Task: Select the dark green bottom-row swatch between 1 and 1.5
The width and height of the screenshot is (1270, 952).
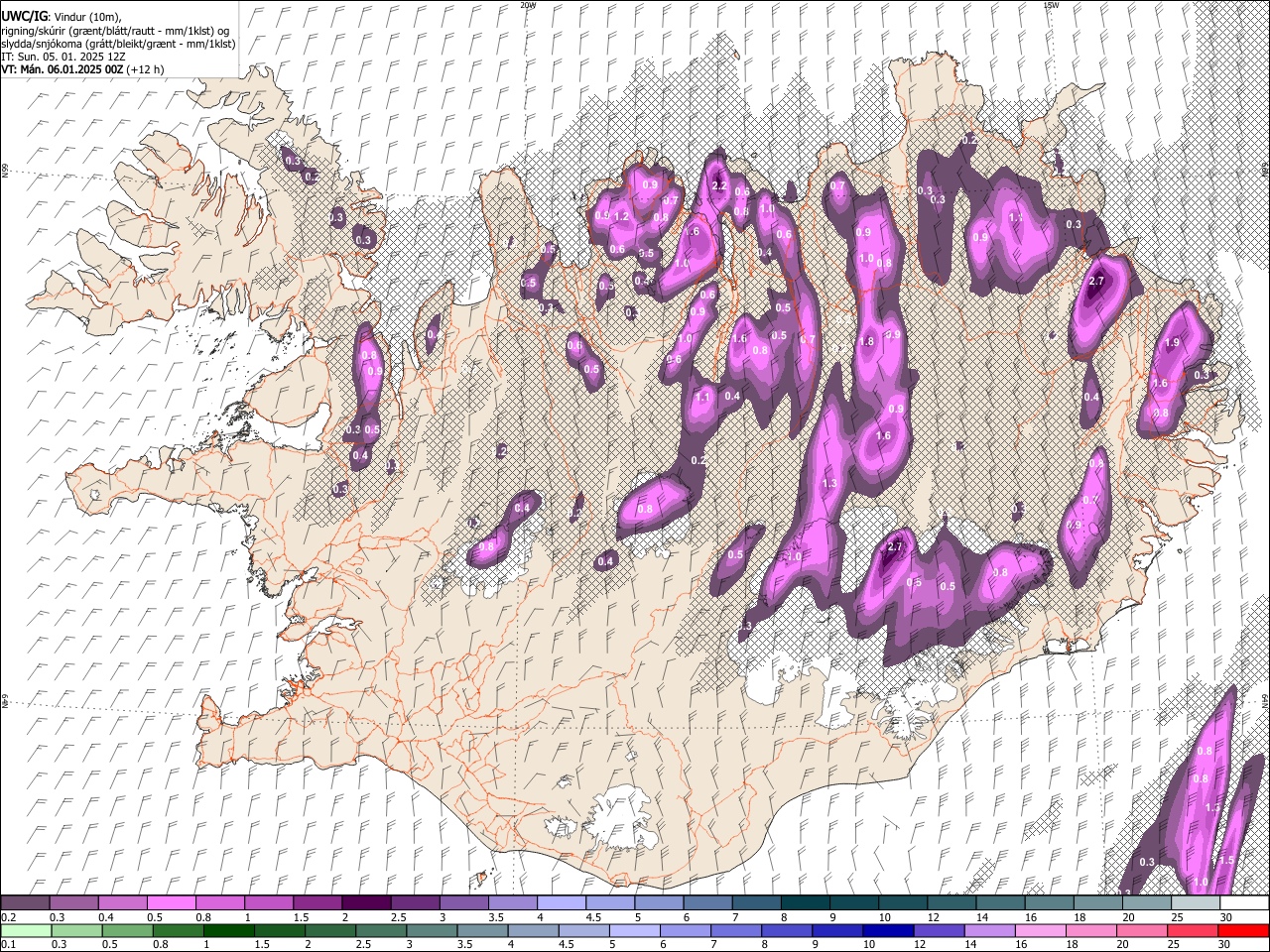Action: tap(229, 931)
